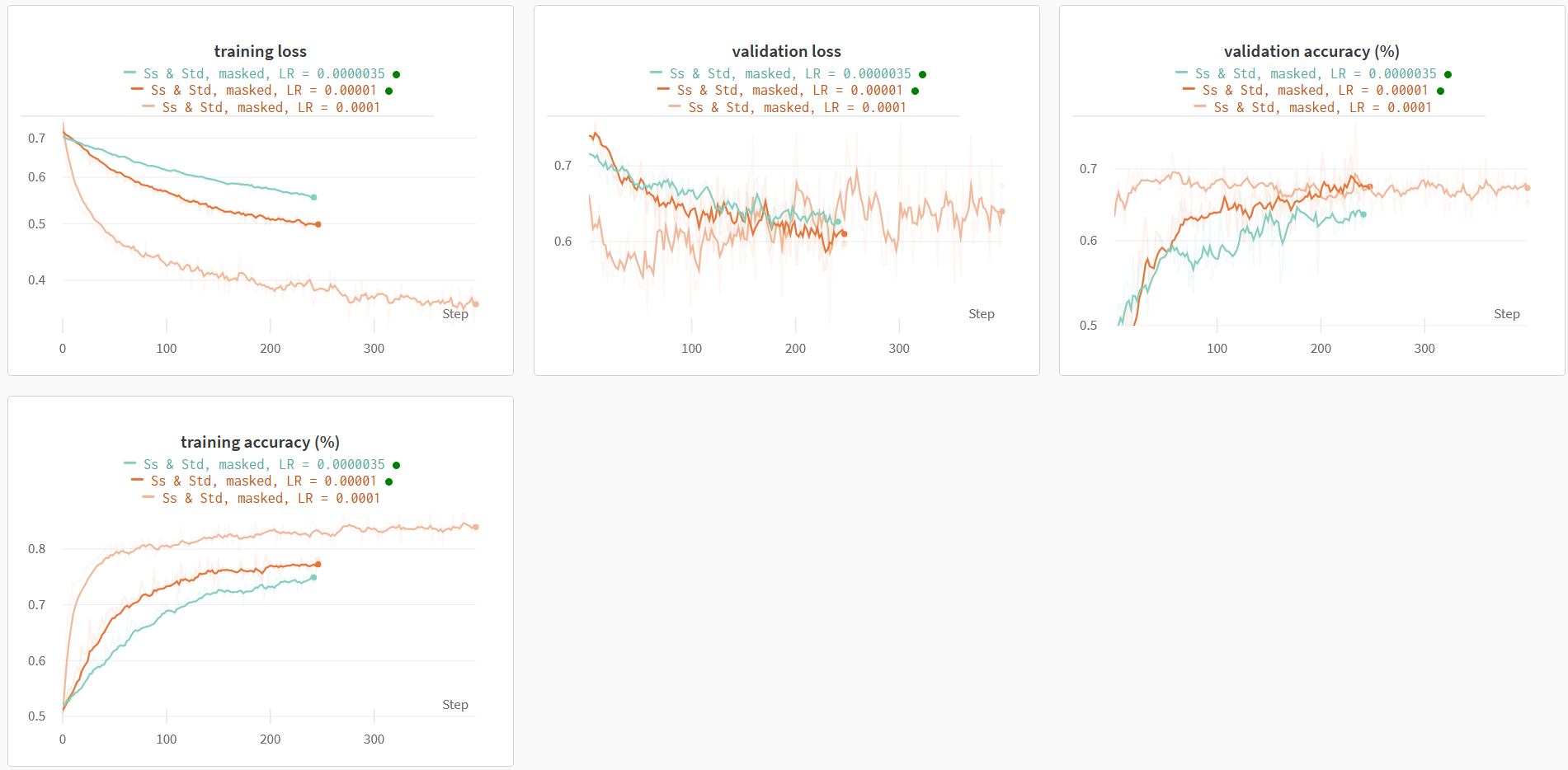This screenshot has width=1568, height=770.
Task: Click orange line endpoint marker in training accuracy chart
Action: pos(318,565)
